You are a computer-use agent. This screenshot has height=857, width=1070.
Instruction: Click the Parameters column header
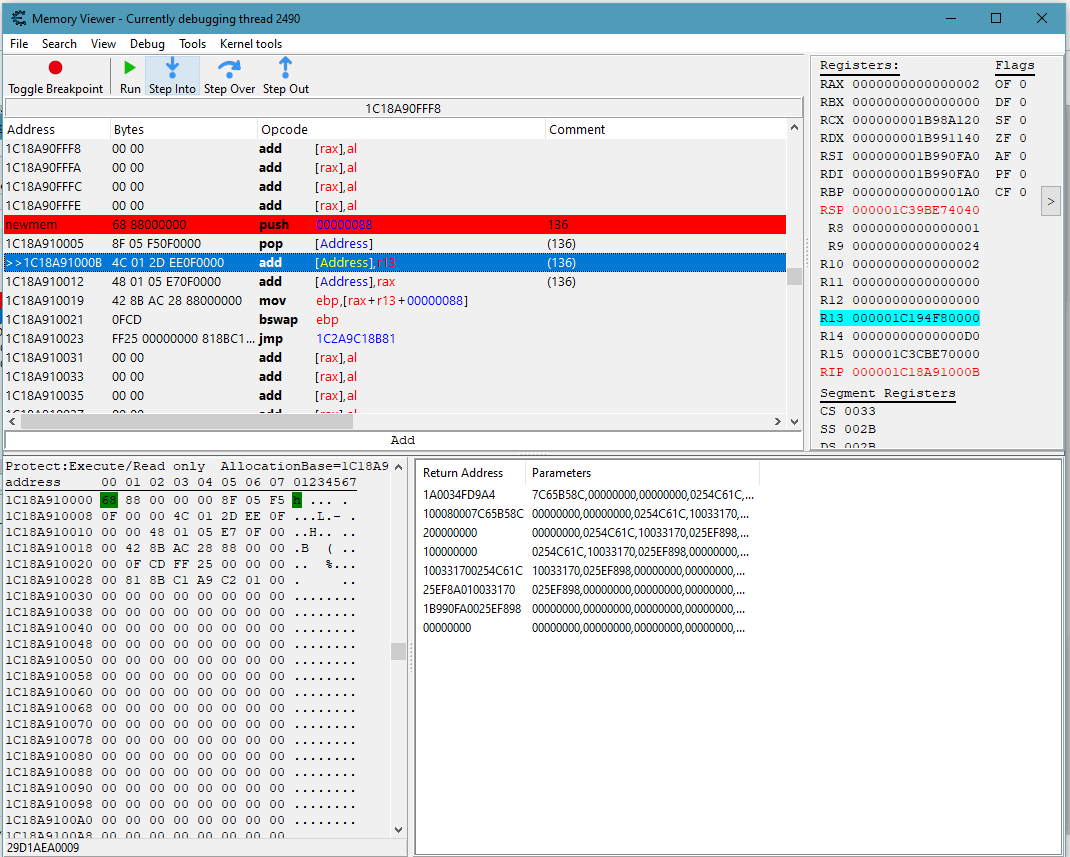pos(641,473)
